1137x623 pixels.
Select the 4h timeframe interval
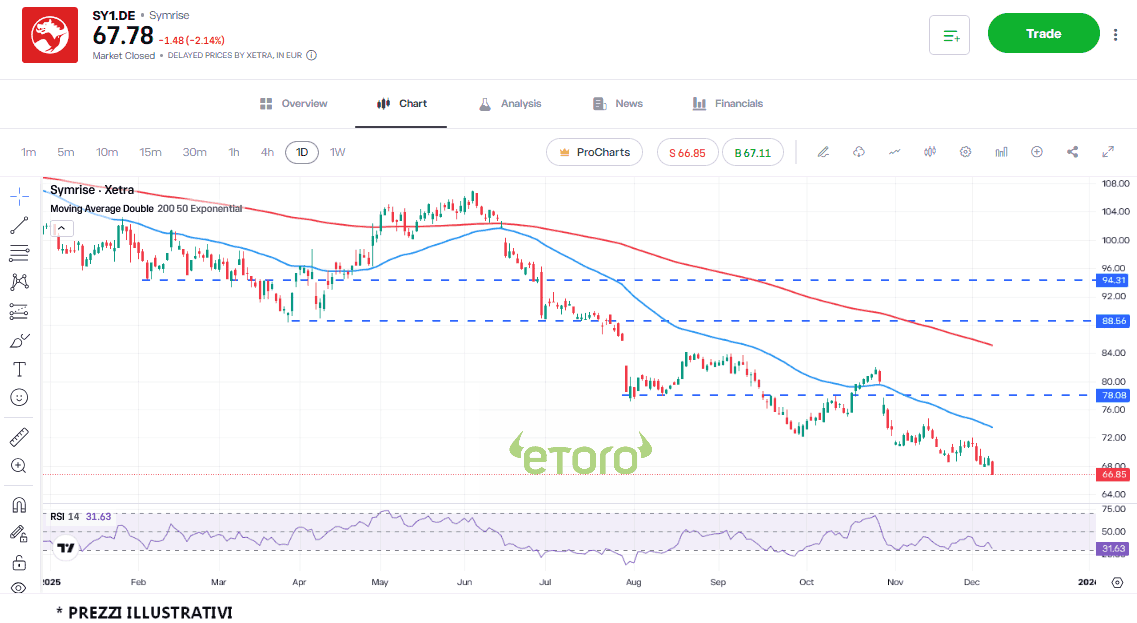pos(267,152)
